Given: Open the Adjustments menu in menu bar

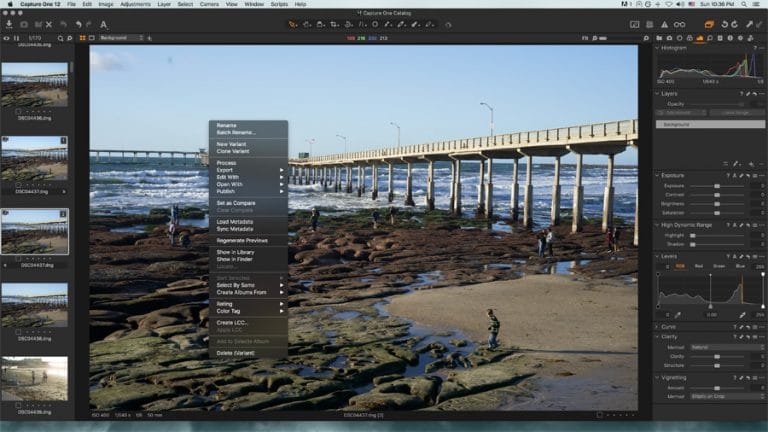Looking at the screenshot, I should tap(135, 4).
